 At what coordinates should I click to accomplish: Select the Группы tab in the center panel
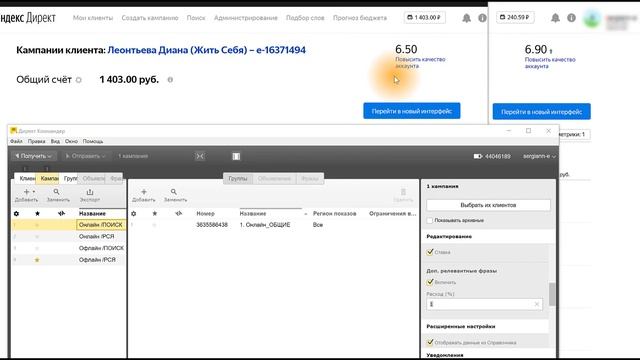(238, 179)
